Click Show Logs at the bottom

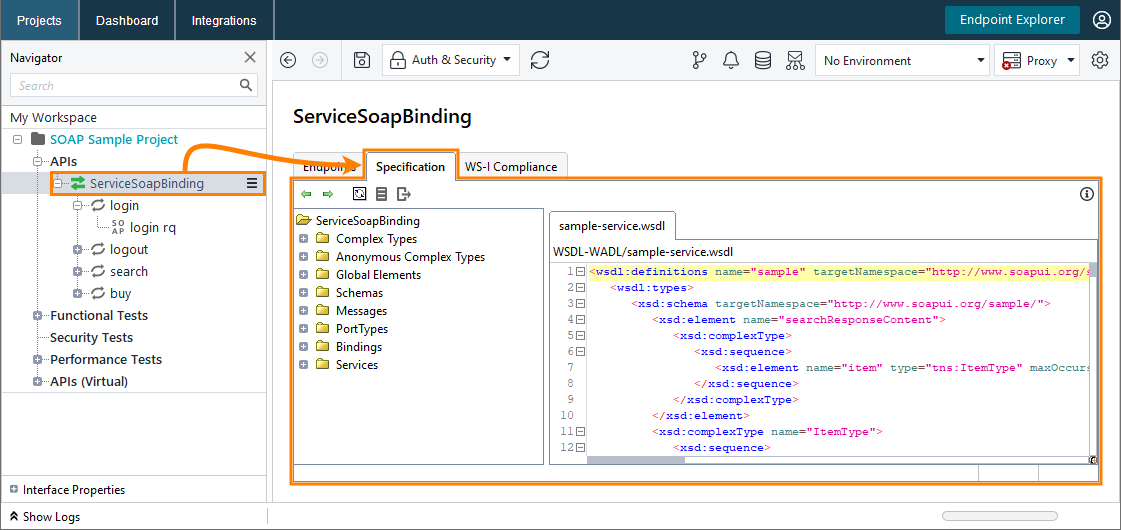(x=51, y=517)
